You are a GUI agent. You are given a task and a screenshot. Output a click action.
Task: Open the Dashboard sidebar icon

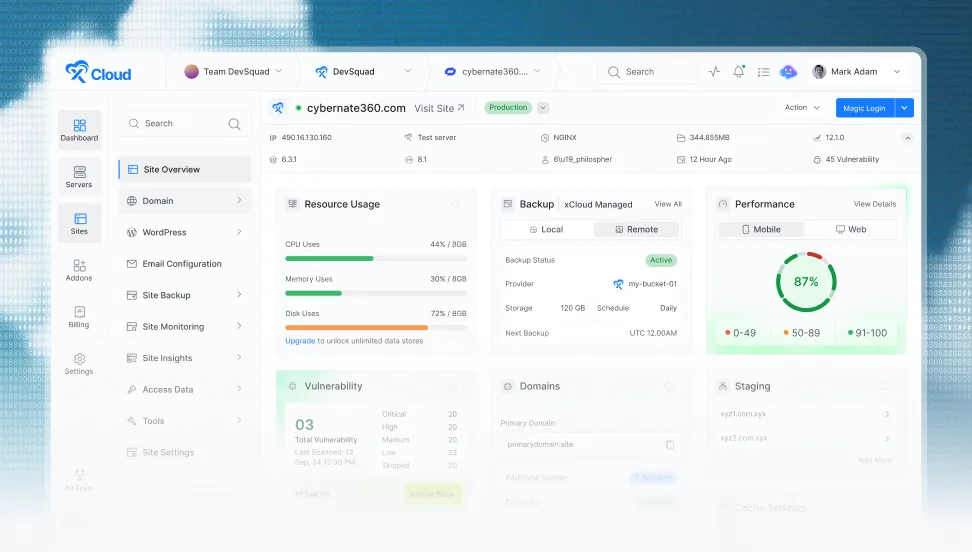click(x=79, y=130)
